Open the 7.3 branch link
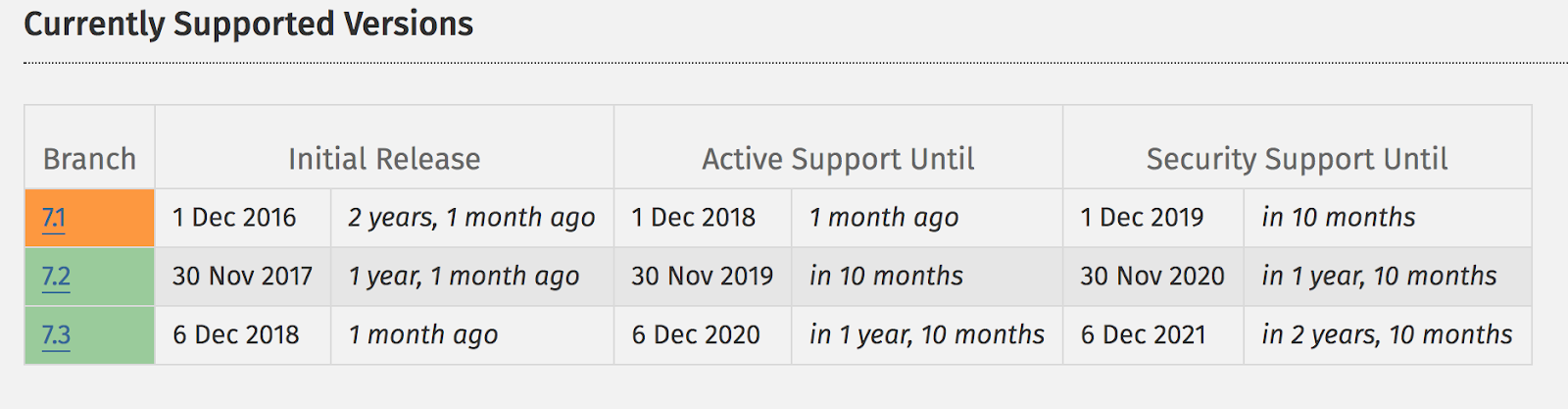The height and width of the screenshot is (409, 1568). pyautogui.click(x=56, y=335)
